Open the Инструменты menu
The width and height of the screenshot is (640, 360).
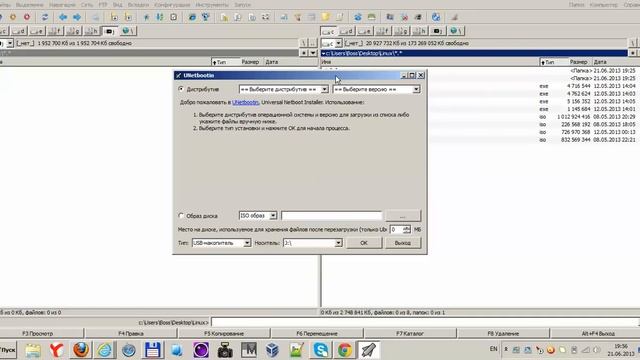[212, 5]
